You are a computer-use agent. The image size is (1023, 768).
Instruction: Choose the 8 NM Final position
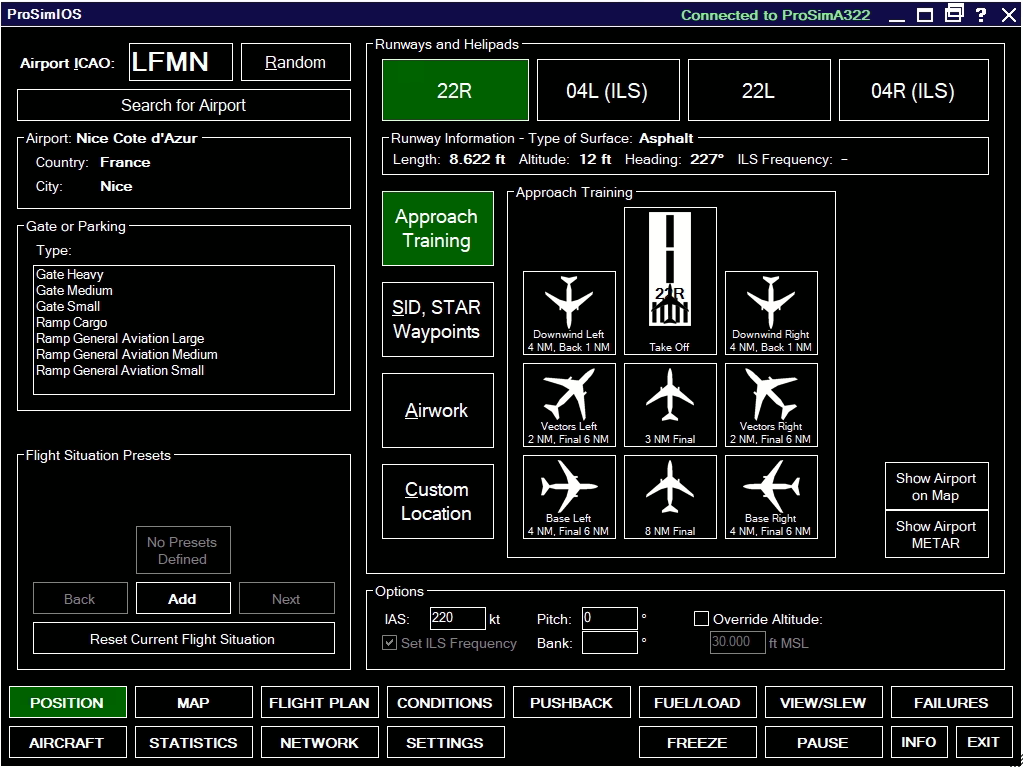pyautogui.click(x=670, y=497)
